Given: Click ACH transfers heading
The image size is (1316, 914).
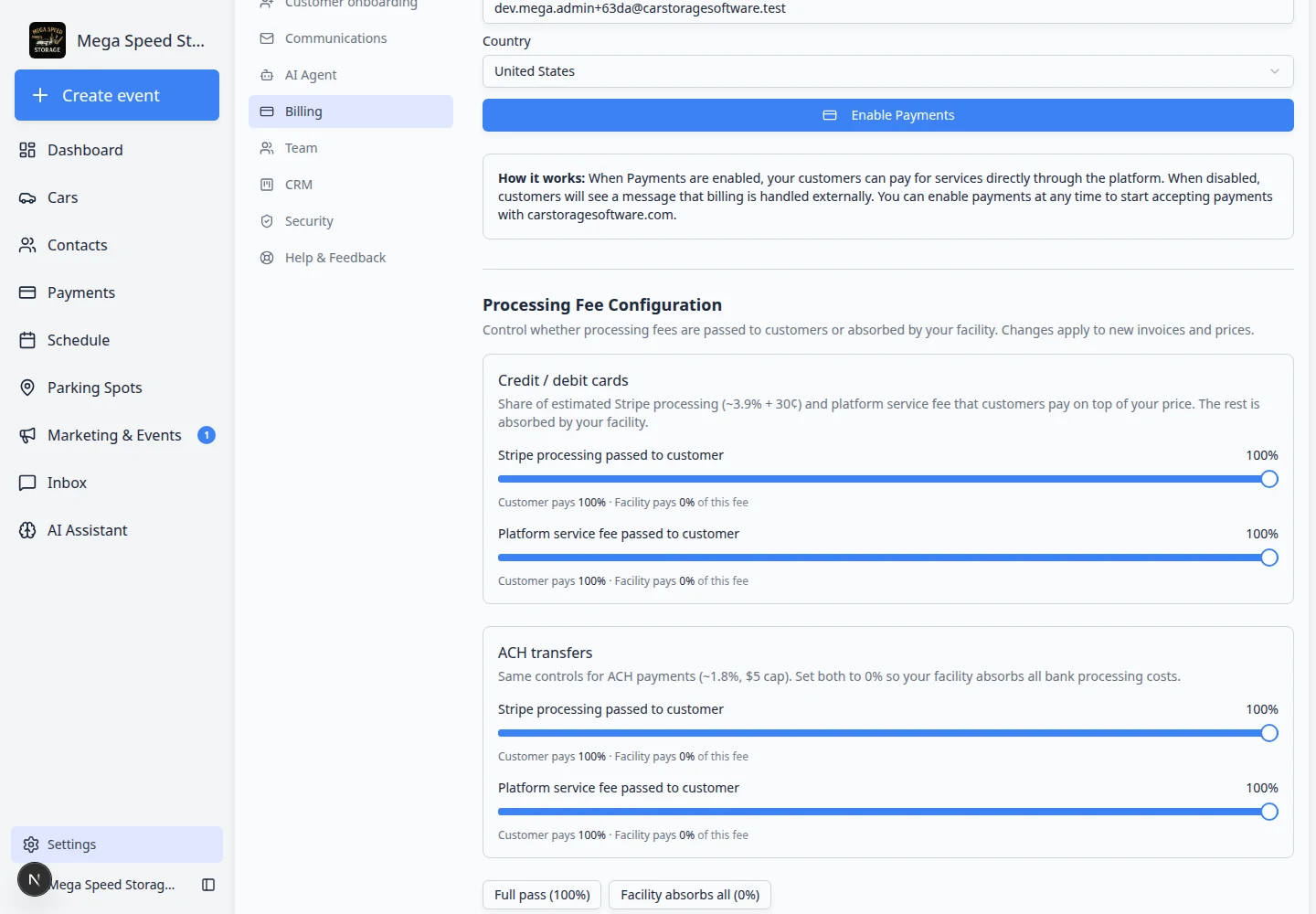Looking at the screenshot, I should tap(545, 653).
